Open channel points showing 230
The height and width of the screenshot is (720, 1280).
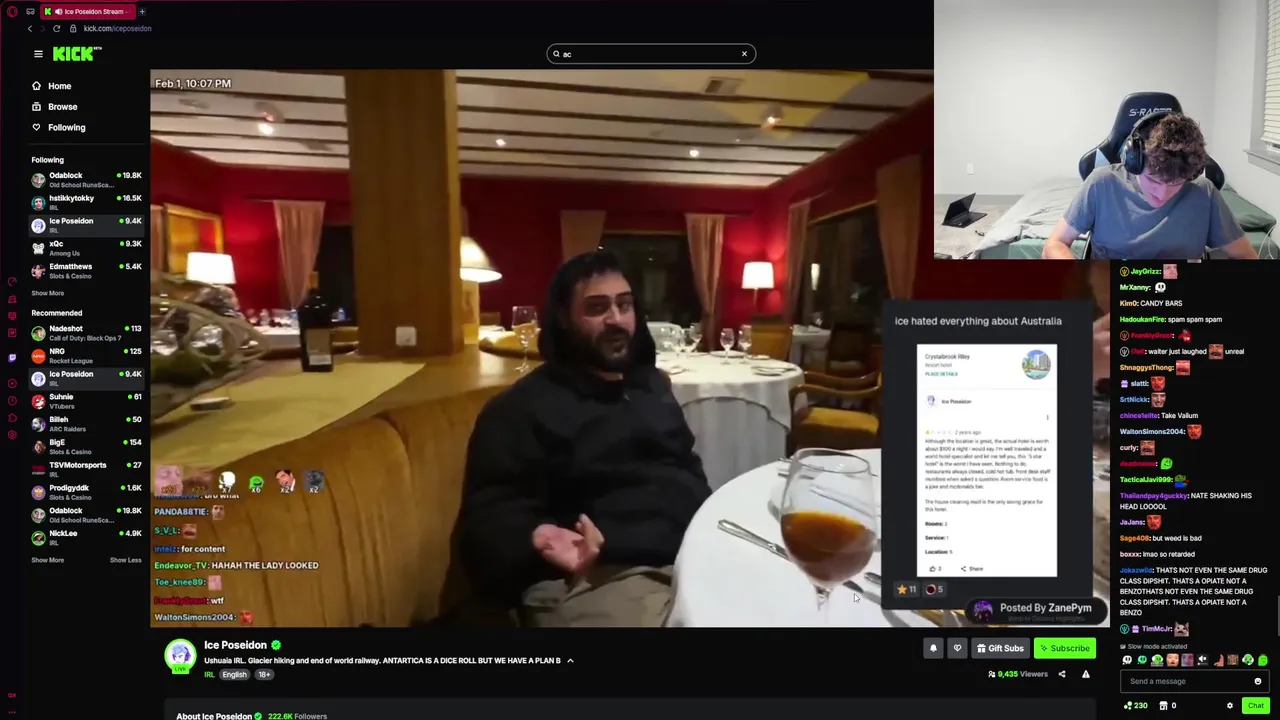pyautogui.click(x=1134, y=706)
